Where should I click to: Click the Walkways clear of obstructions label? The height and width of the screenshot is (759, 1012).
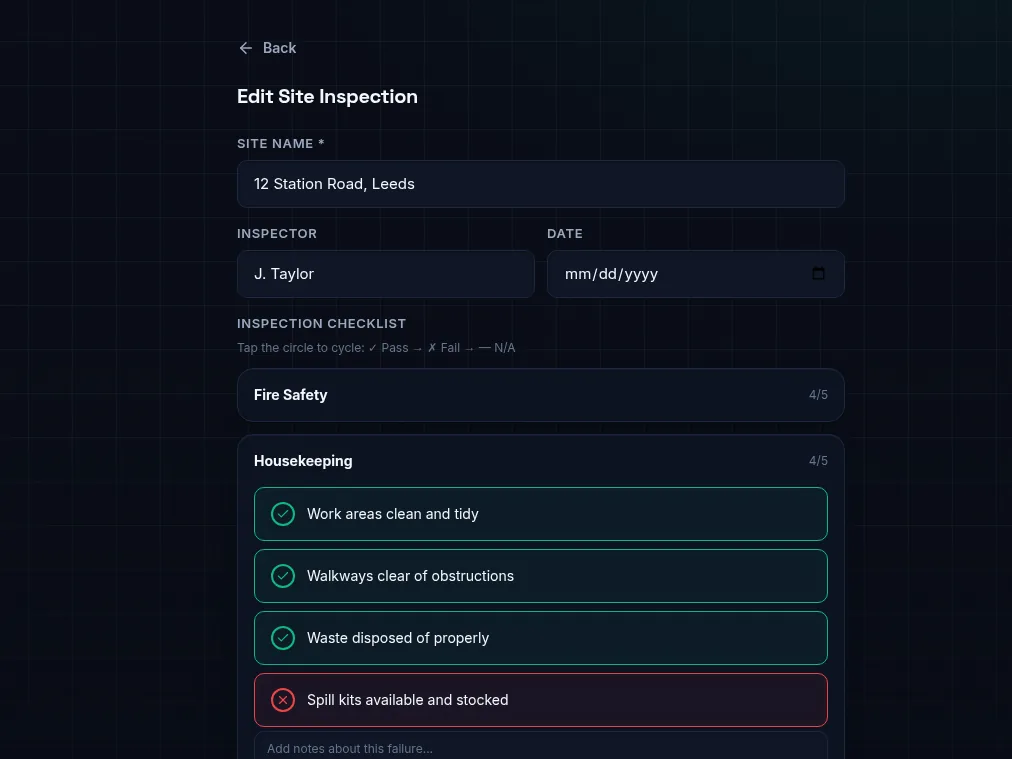tap(410, 576)
